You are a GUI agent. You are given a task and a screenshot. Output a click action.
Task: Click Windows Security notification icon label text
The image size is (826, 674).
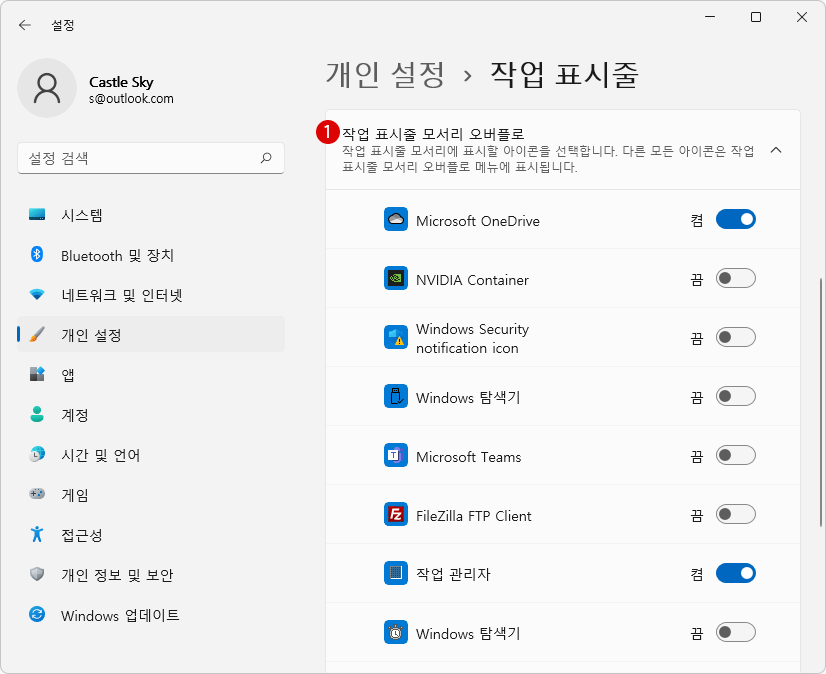[472, 338]
